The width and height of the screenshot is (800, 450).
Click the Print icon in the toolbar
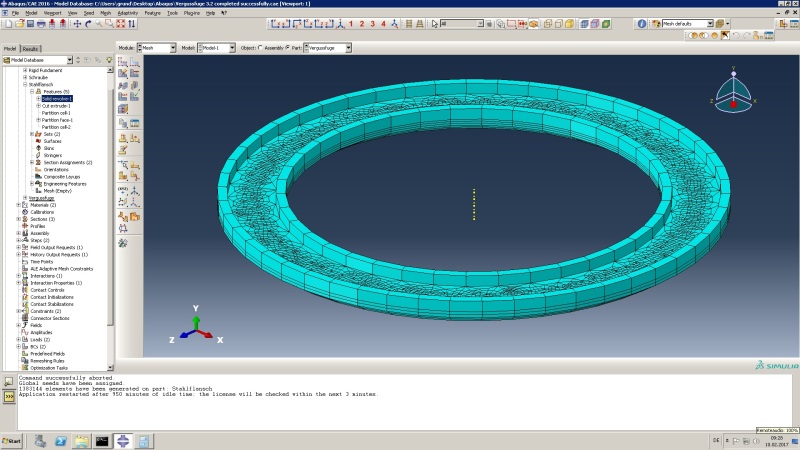click(x=41, y=24)
